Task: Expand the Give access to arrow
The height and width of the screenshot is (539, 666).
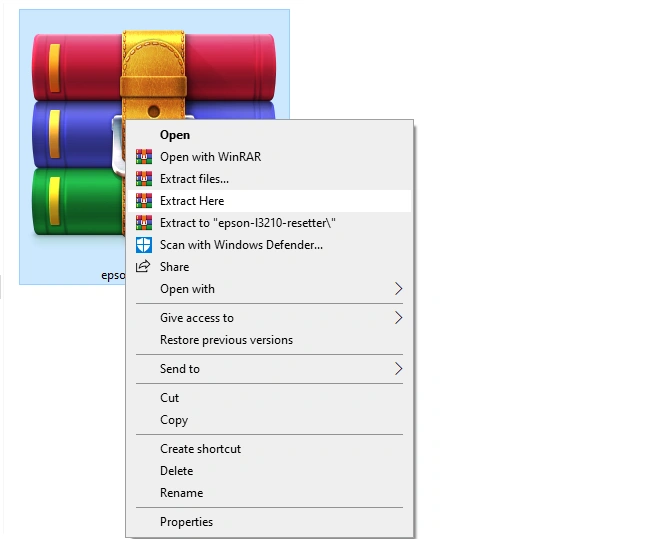Action: [398, 318]
